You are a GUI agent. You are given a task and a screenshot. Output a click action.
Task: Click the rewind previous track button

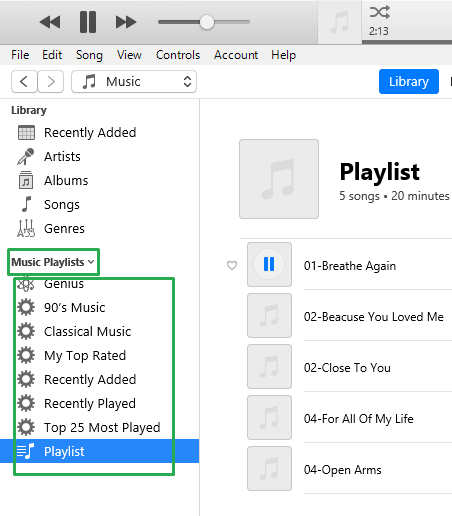[x=50, y=22]
